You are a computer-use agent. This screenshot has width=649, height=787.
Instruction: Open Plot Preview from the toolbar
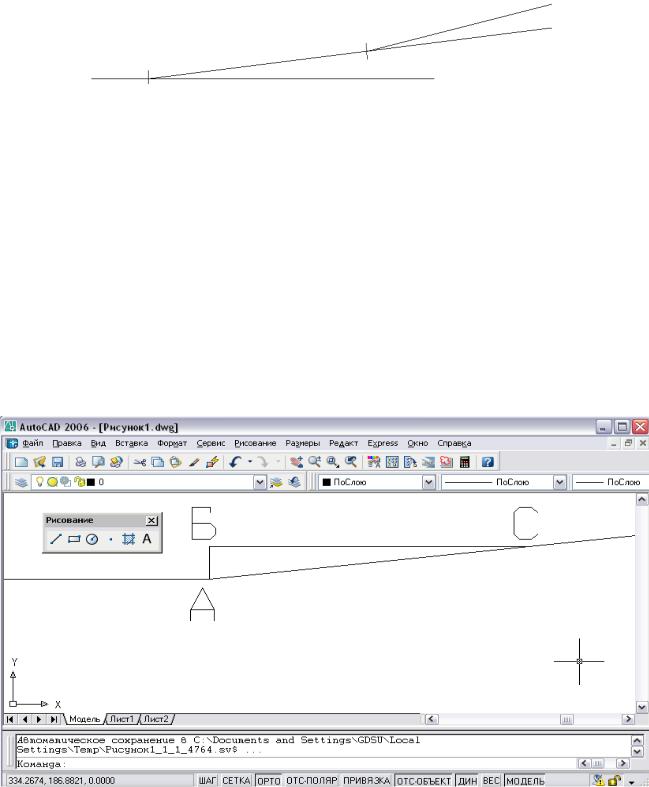click(x=98, y=462)
